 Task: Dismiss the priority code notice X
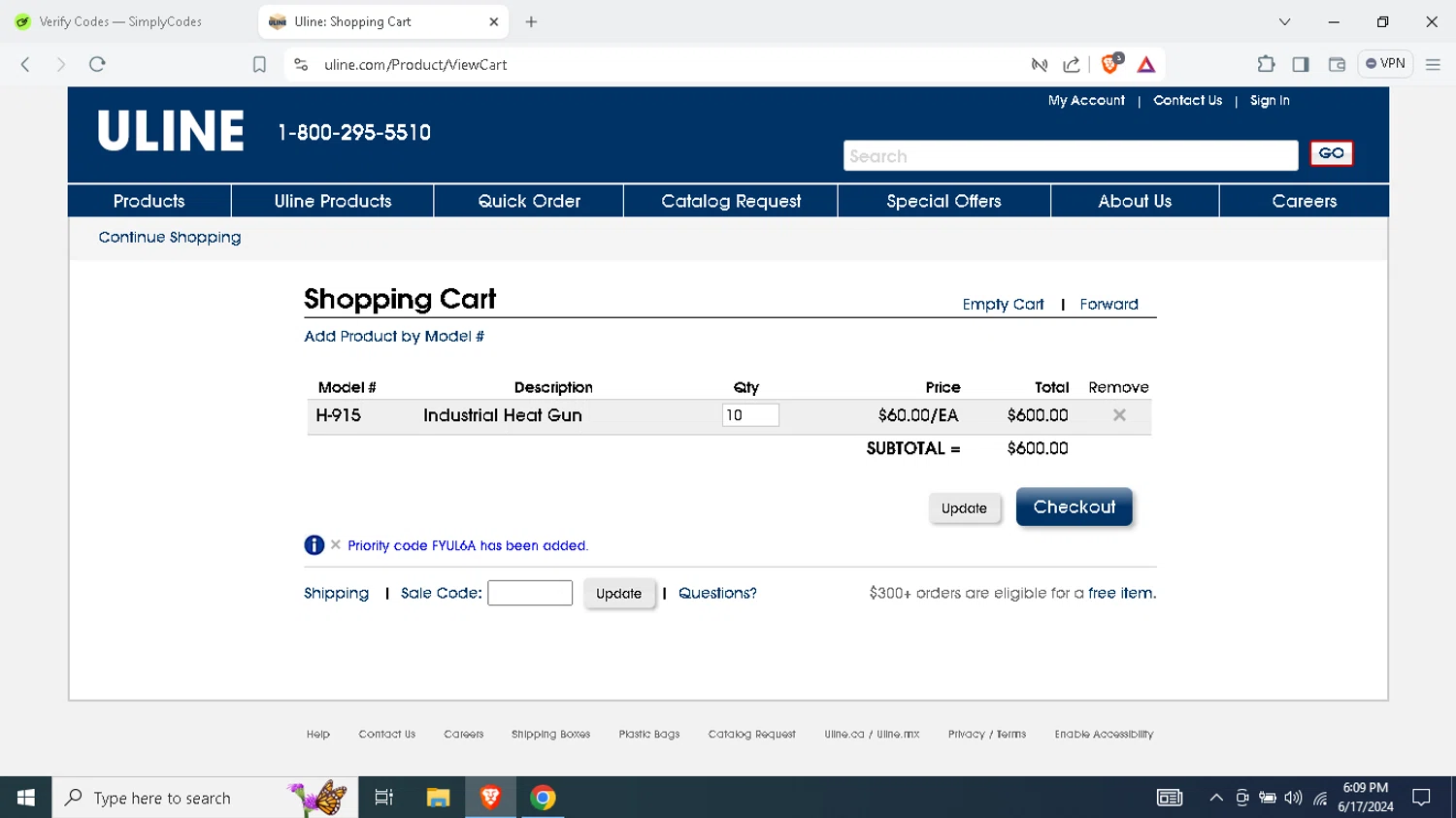[x=336, y=544]
